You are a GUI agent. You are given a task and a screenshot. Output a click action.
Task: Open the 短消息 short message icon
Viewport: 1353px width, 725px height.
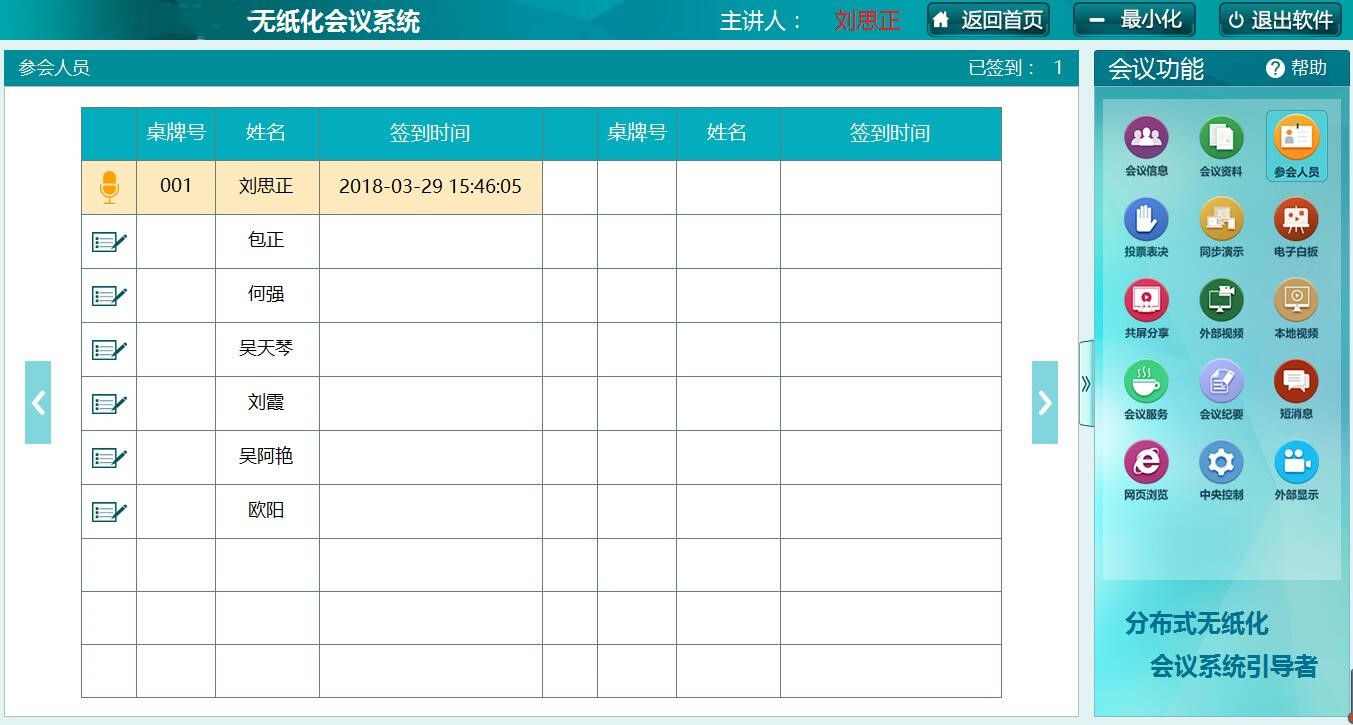pyautogui.click(x=1296, y=382)
